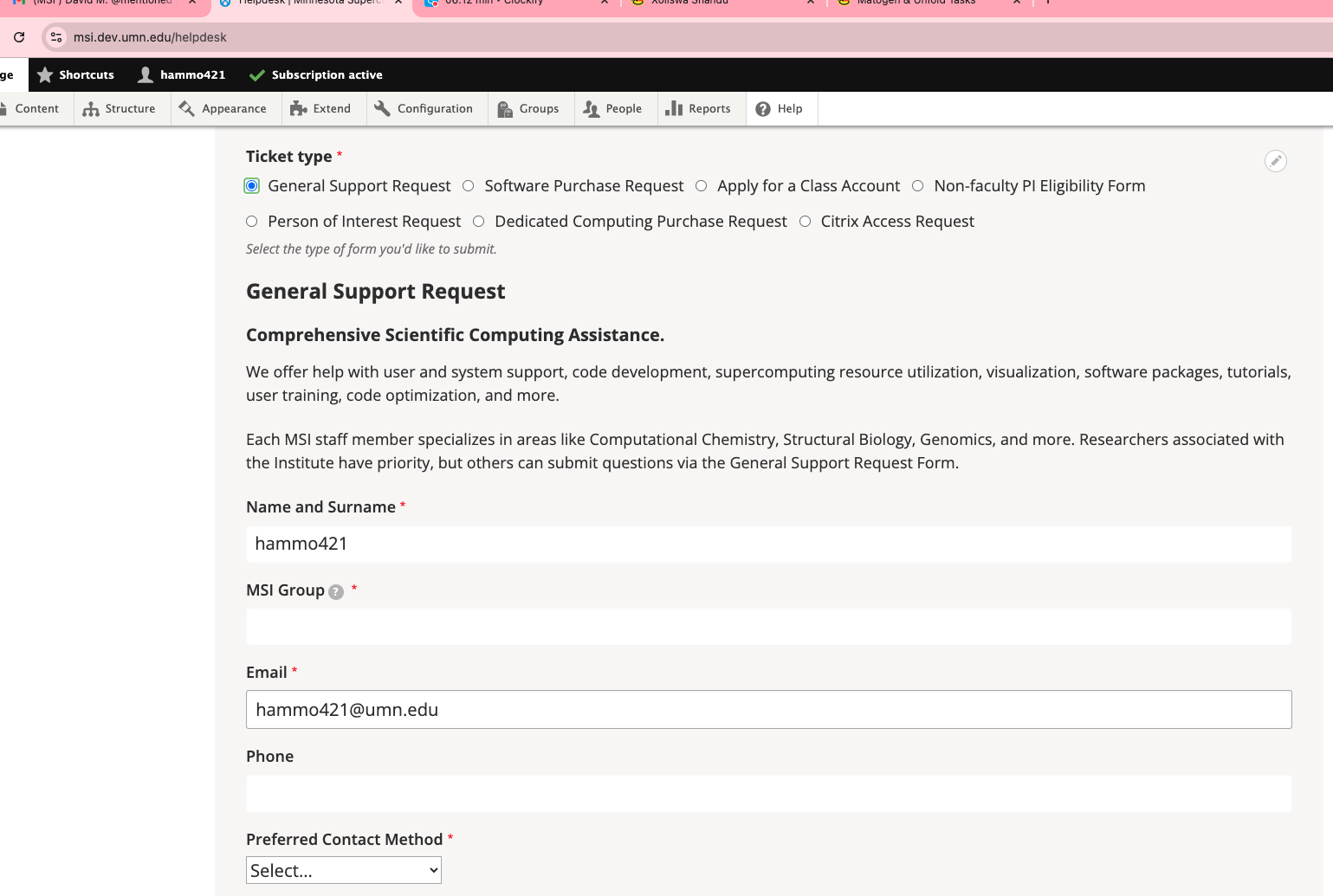Open Configuration via the wrench icon
This screenshot has height=896, width=1333.
tap(382, 109)
